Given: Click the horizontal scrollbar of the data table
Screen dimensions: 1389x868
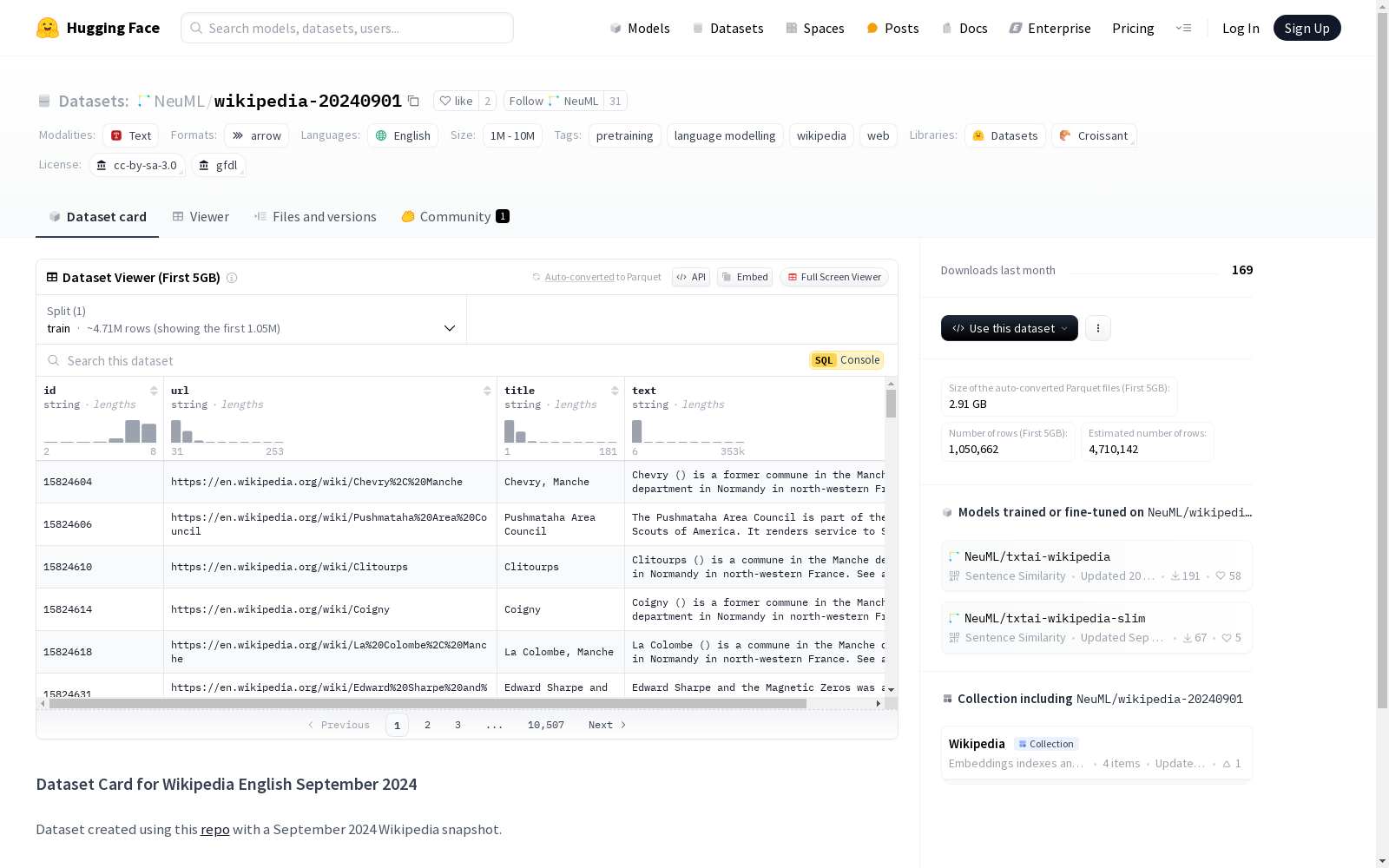Looking at the screenshot, I should pos(428,703).
